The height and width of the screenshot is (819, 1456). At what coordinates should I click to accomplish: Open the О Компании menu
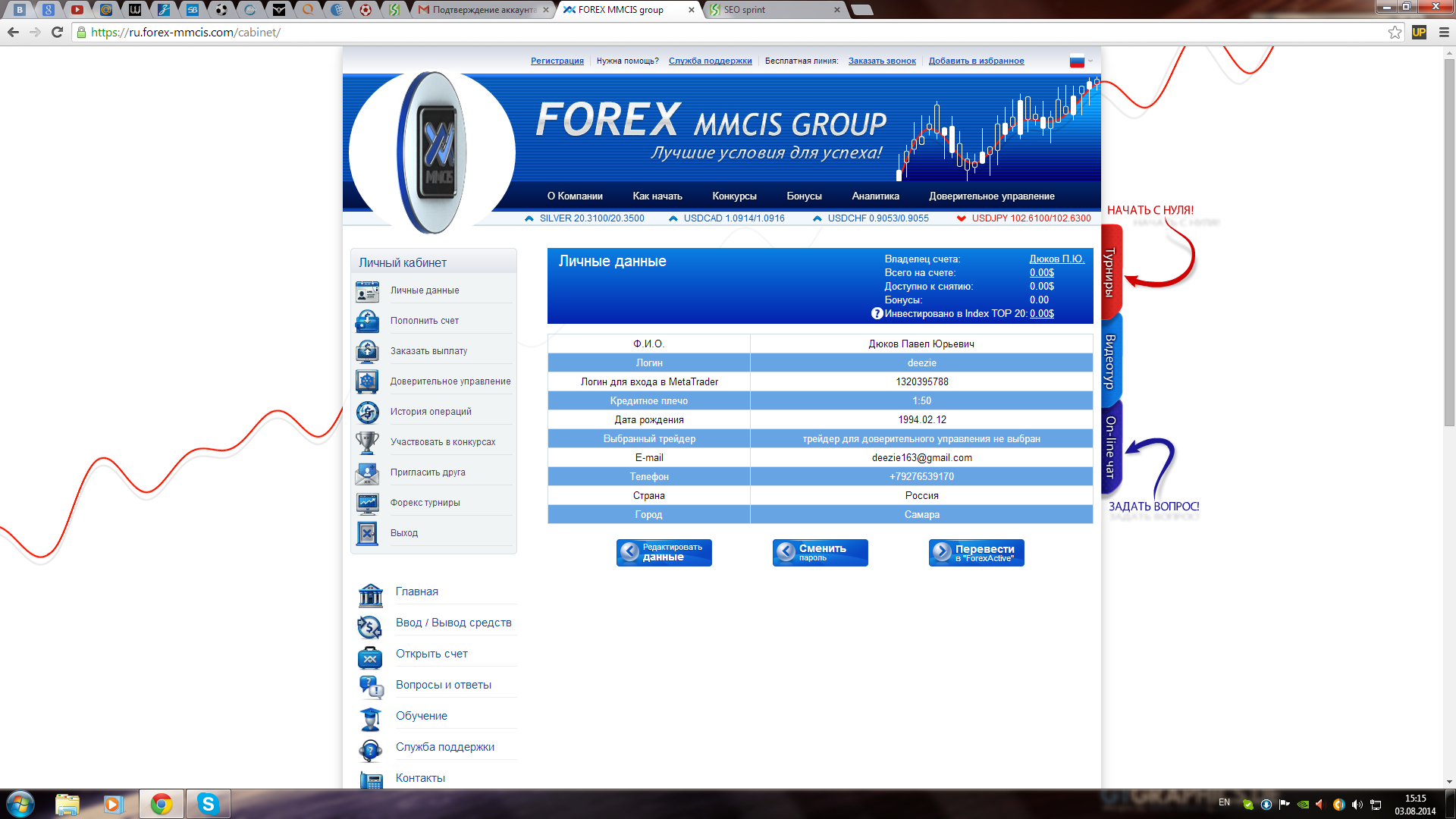point(575,196)
